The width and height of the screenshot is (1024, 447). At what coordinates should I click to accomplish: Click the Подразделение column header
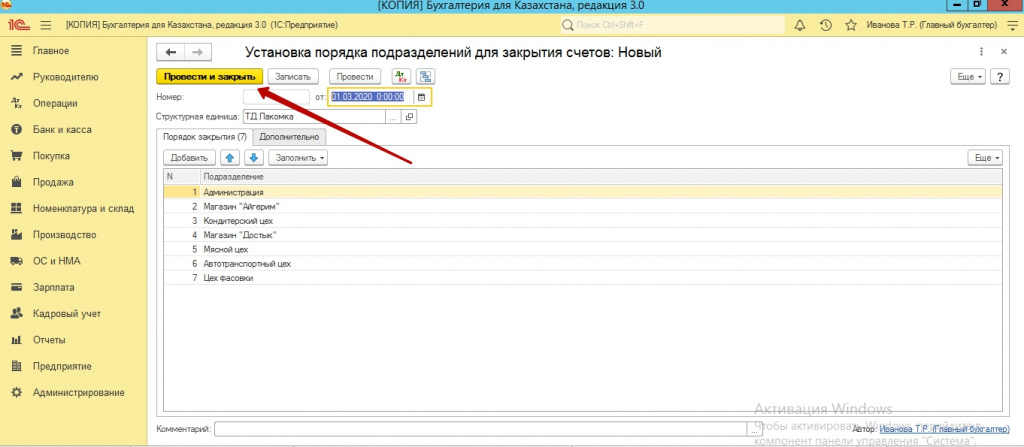click(x=601, y=177)
